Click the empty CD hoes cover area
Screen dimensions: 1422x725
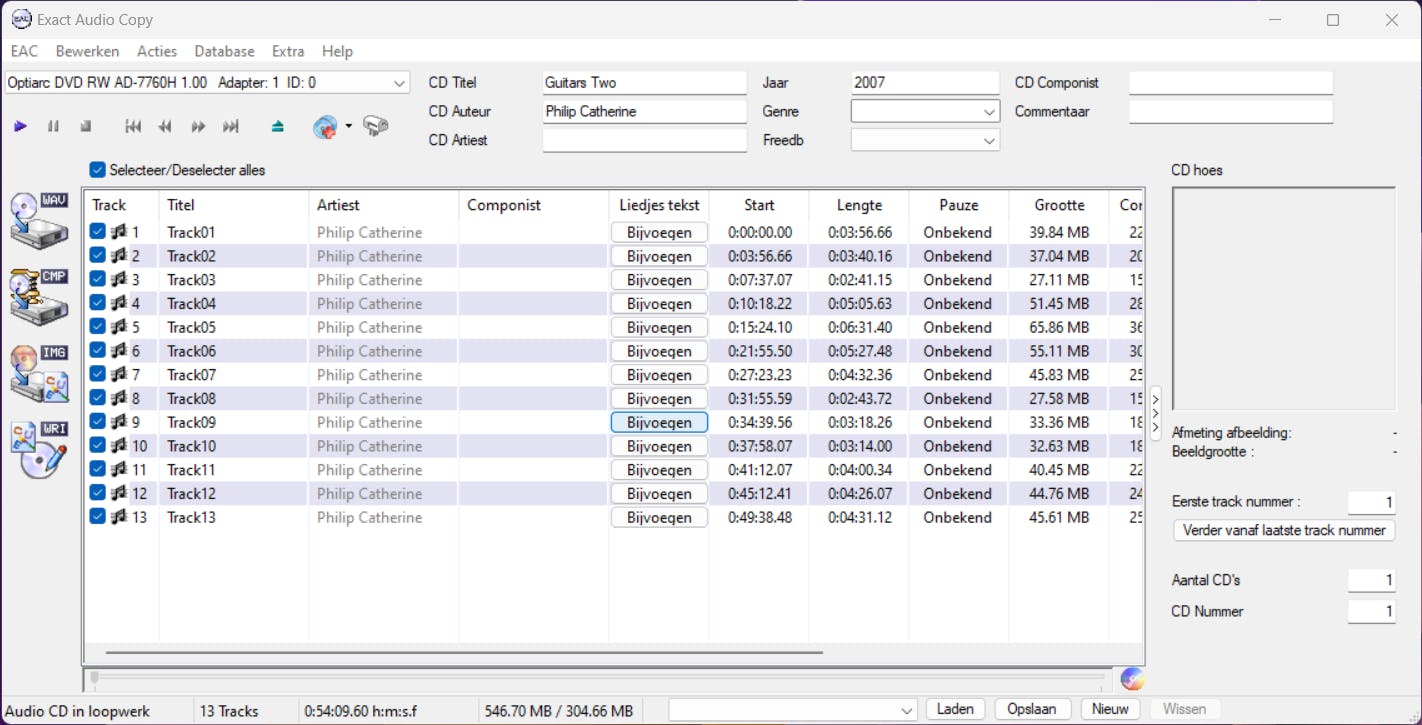[x=1284, y=299]
